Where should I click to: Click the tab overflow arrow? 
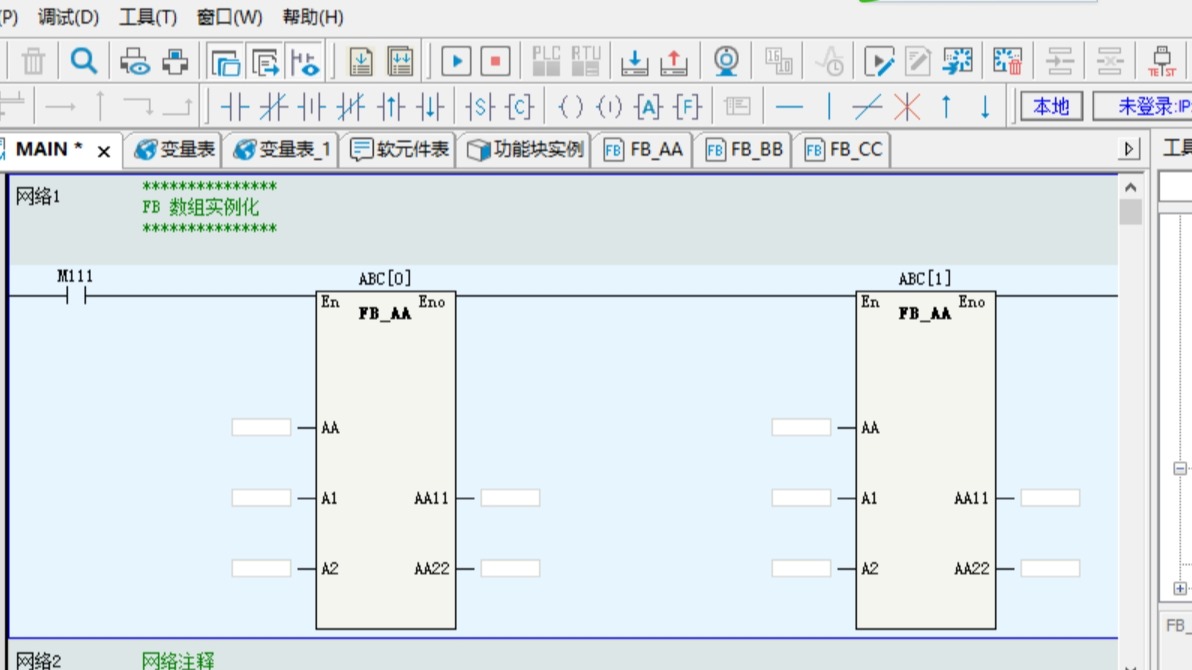[x=1130, y=150]
